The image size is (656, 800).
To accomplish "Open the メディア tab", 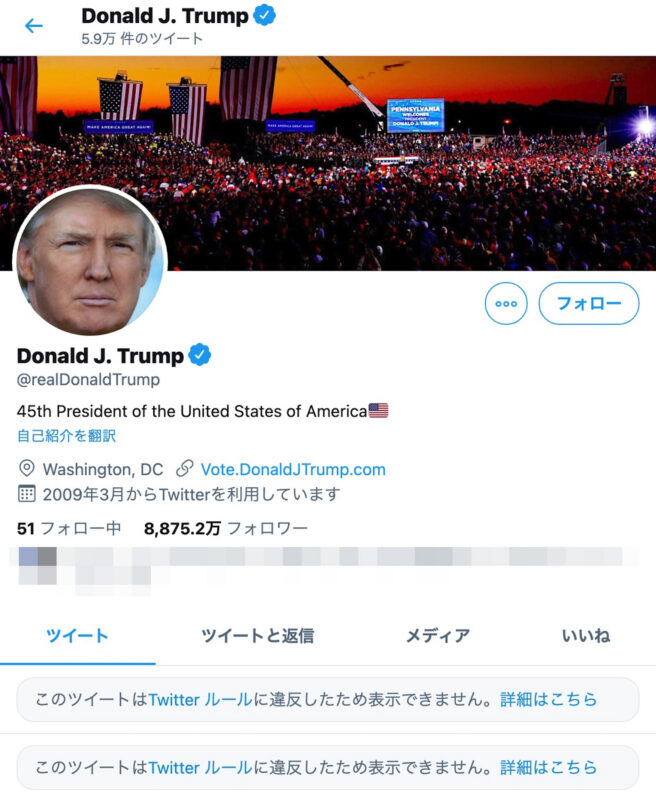I will click(x=438, y=636).
